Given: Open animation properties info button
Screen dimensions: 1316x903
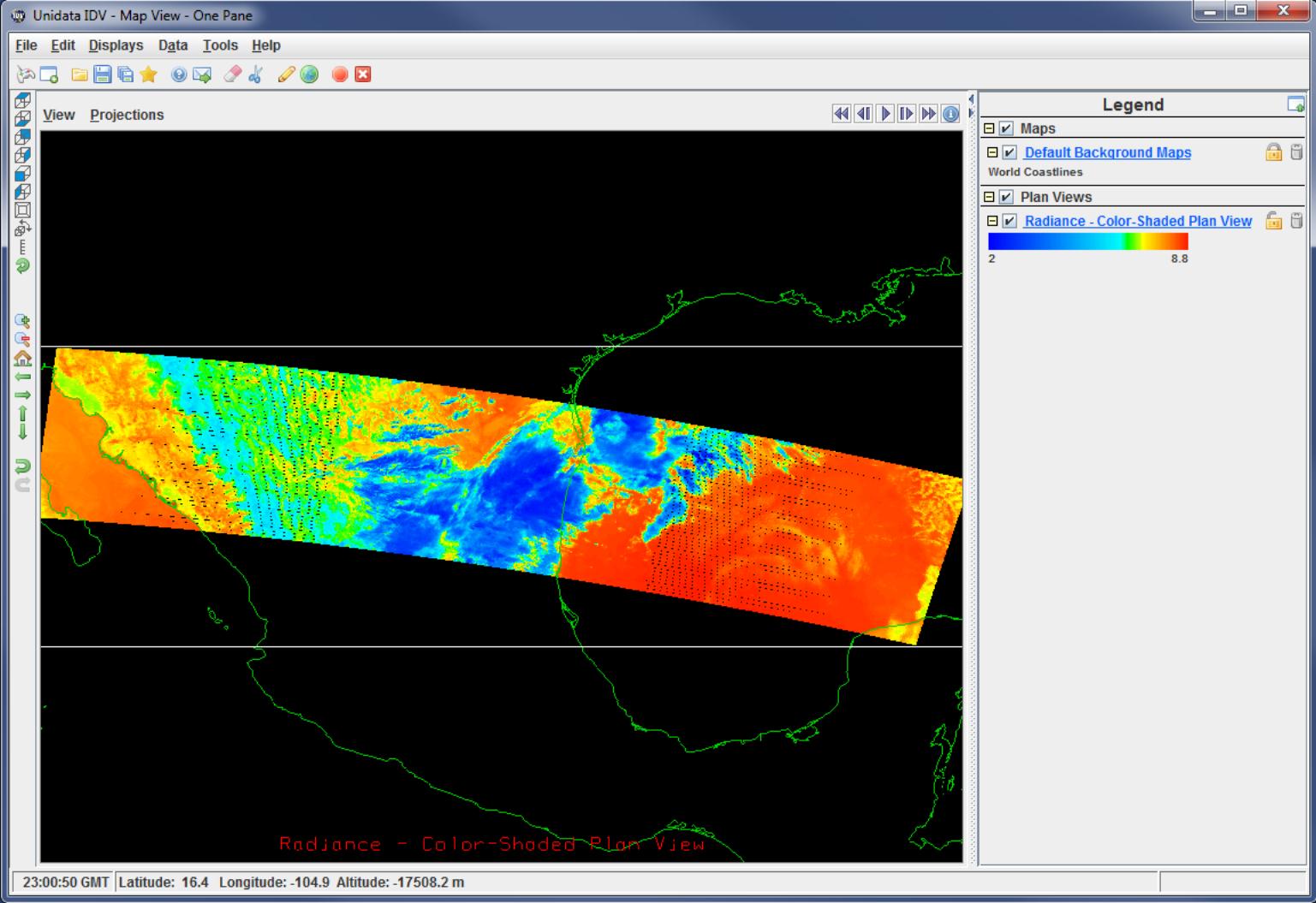Looking at the screenshot, I should pos(950,114).
